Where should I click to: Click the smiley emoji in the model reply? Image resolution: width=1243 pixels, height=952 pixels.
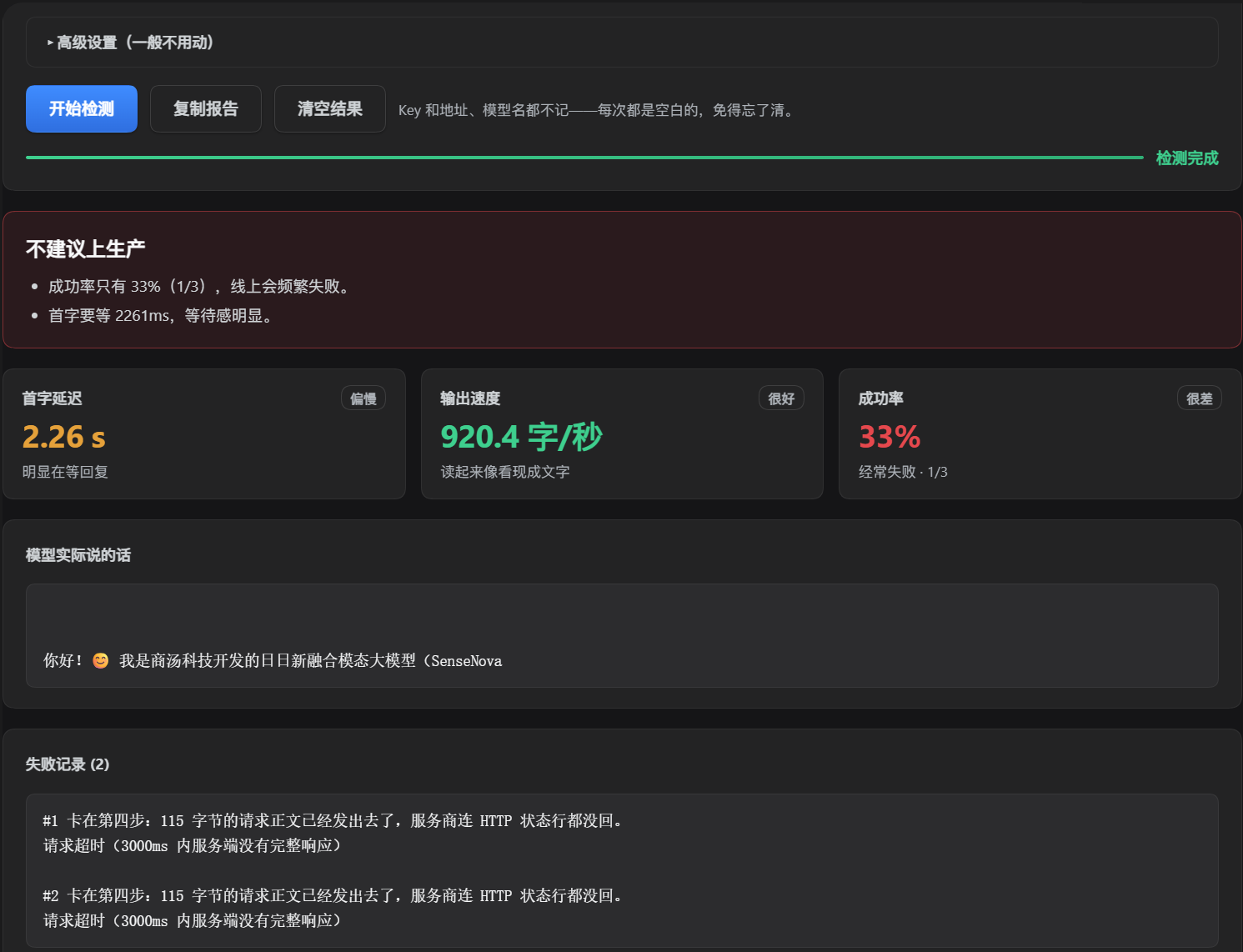[101, 661]
